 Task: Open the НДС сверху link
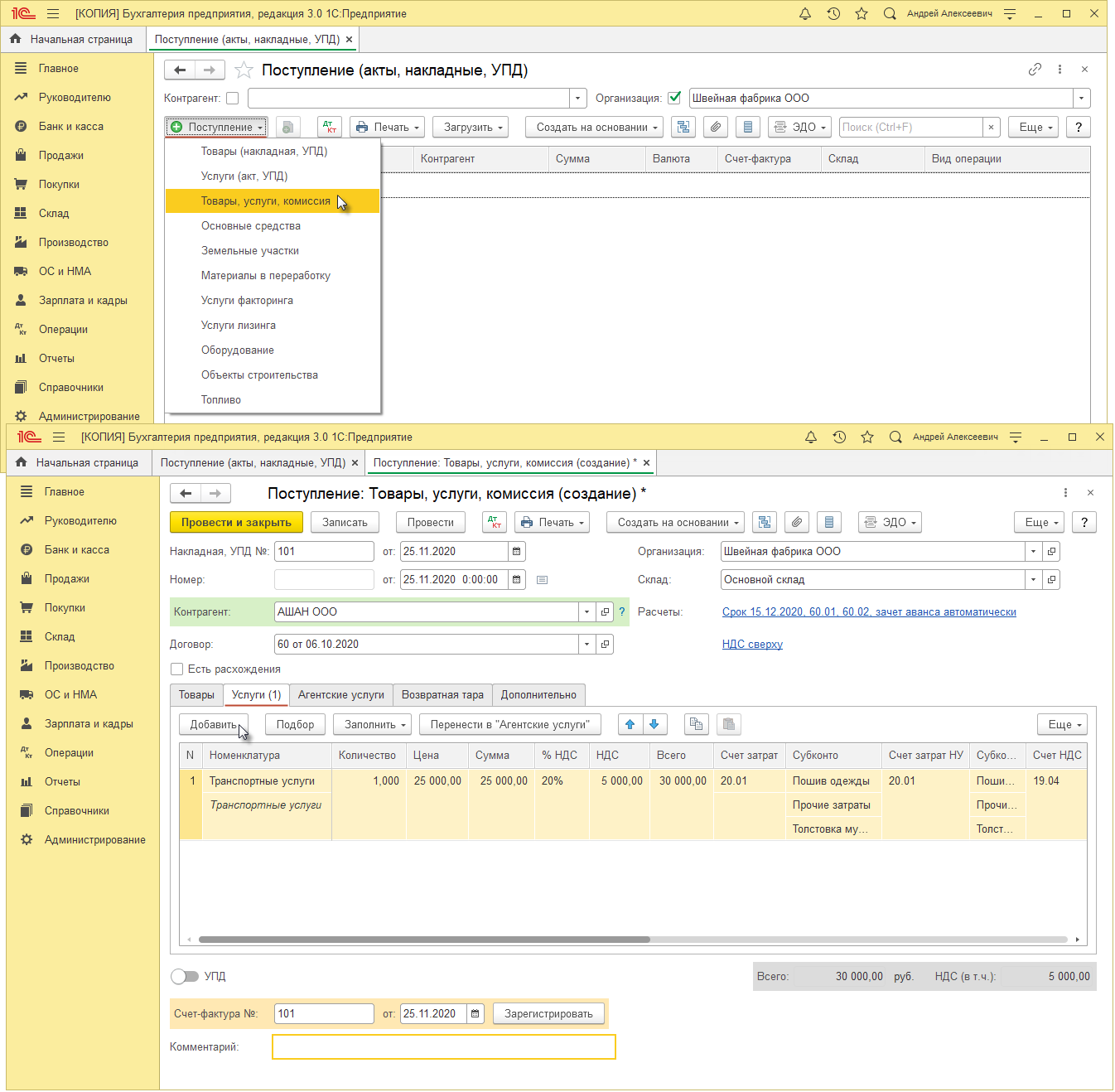click(x=752, y=644)
